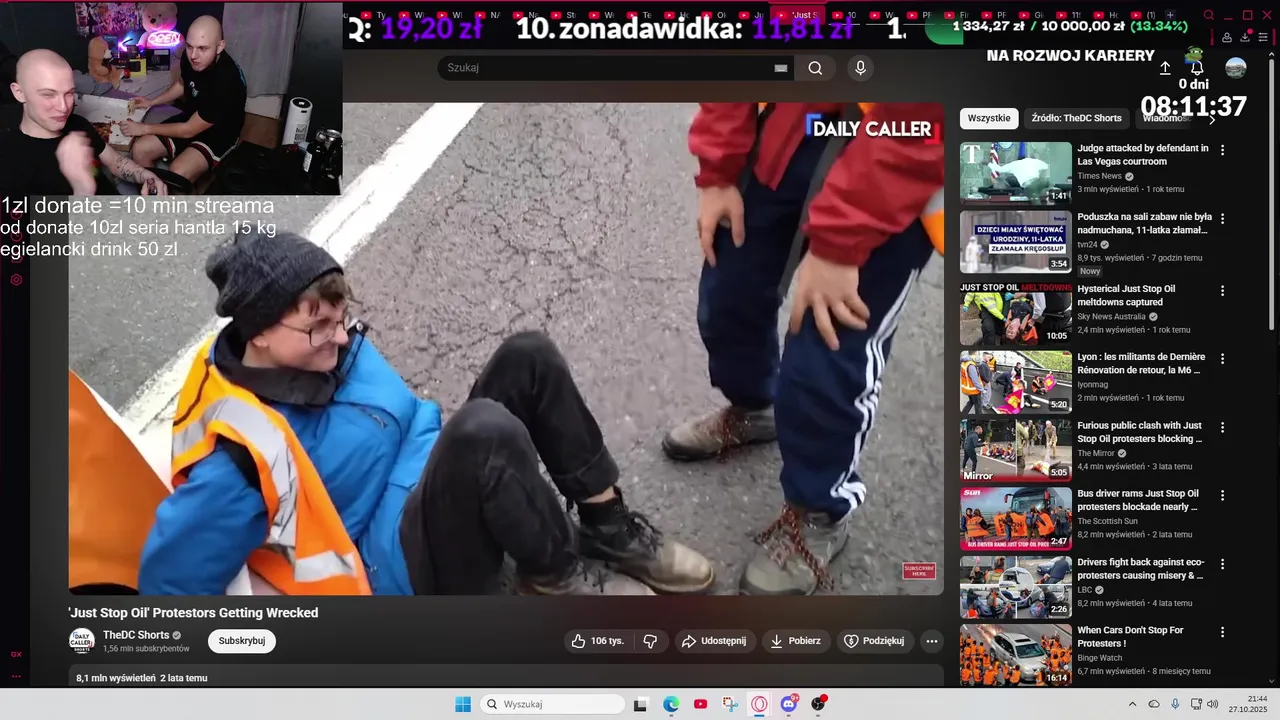Open options menu for Furious public clash video
Viewport: 1280px width, 720px height.
point(1222,427)
